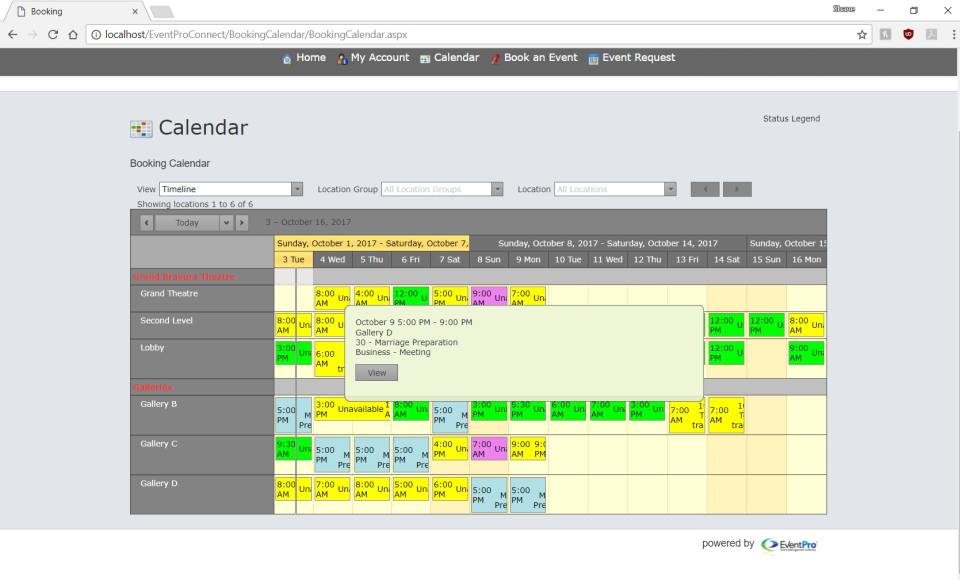Screen dimensions: 960x580
Task: Open the dropdown arrow beside Today
Action: [x=226, y=223]
